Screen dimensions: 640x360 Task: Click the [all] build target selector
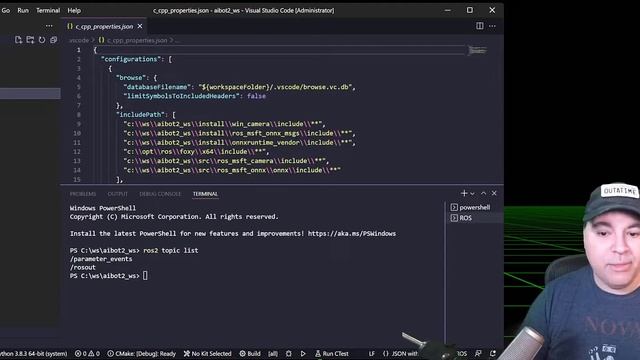click(273, 353)
